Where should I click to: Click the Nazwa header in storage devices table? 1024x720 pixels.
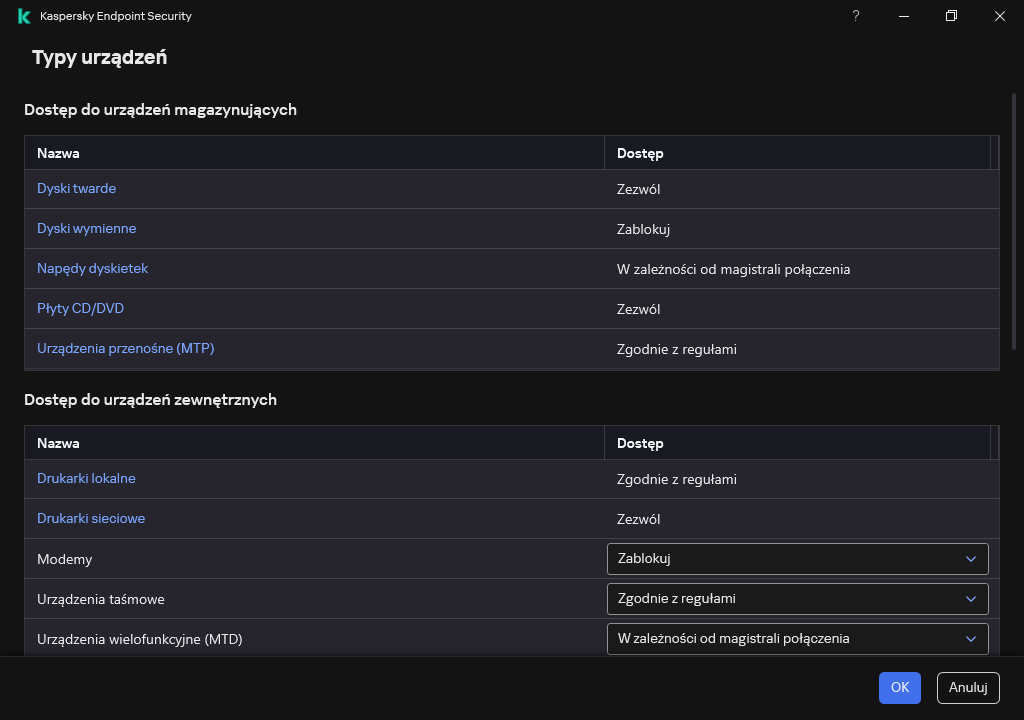58,154
